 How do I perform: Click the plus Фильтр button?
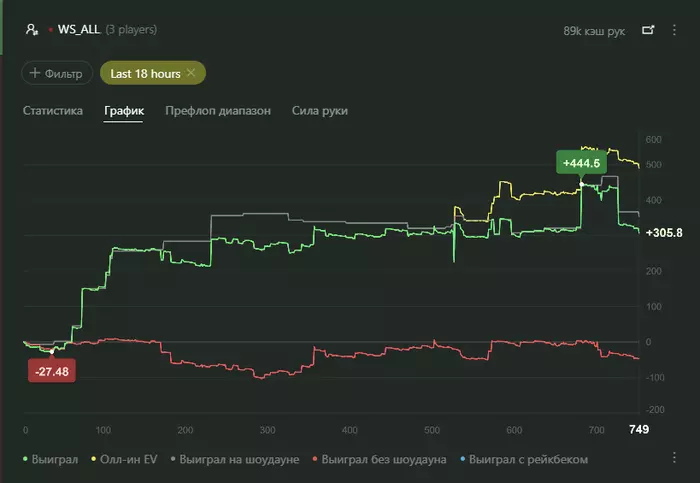pos(57,73)
